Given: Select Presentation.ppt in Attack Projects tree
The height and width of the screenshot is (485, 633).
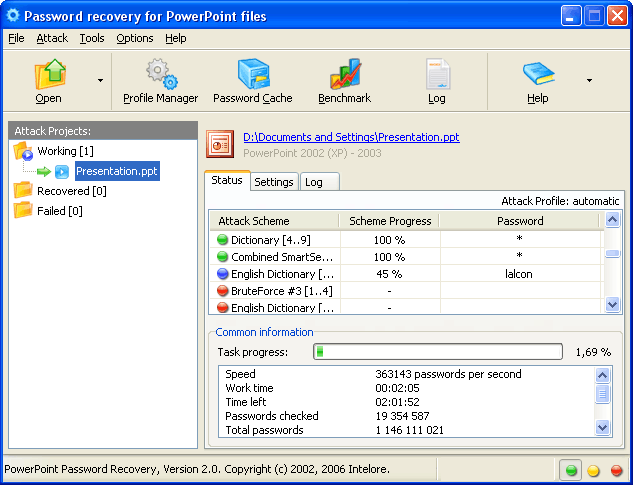Looking at the screenshot, I should coord(117,171).
